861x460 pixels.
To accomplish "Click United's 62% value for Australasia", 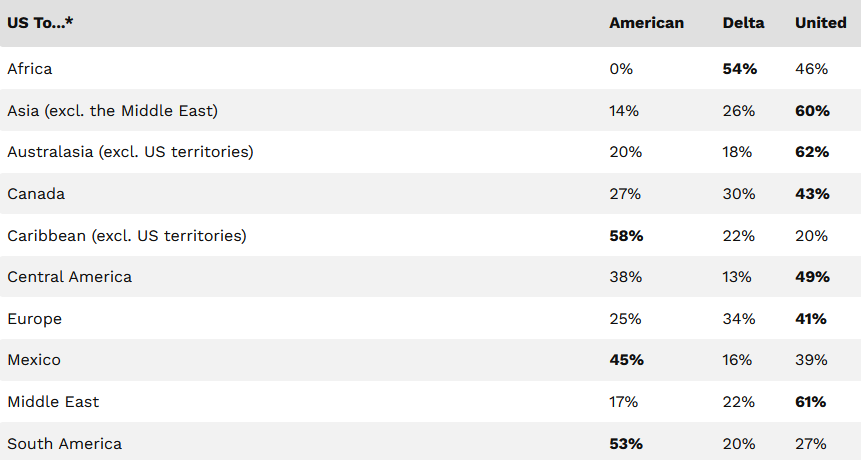I will (x=812, y=152).
